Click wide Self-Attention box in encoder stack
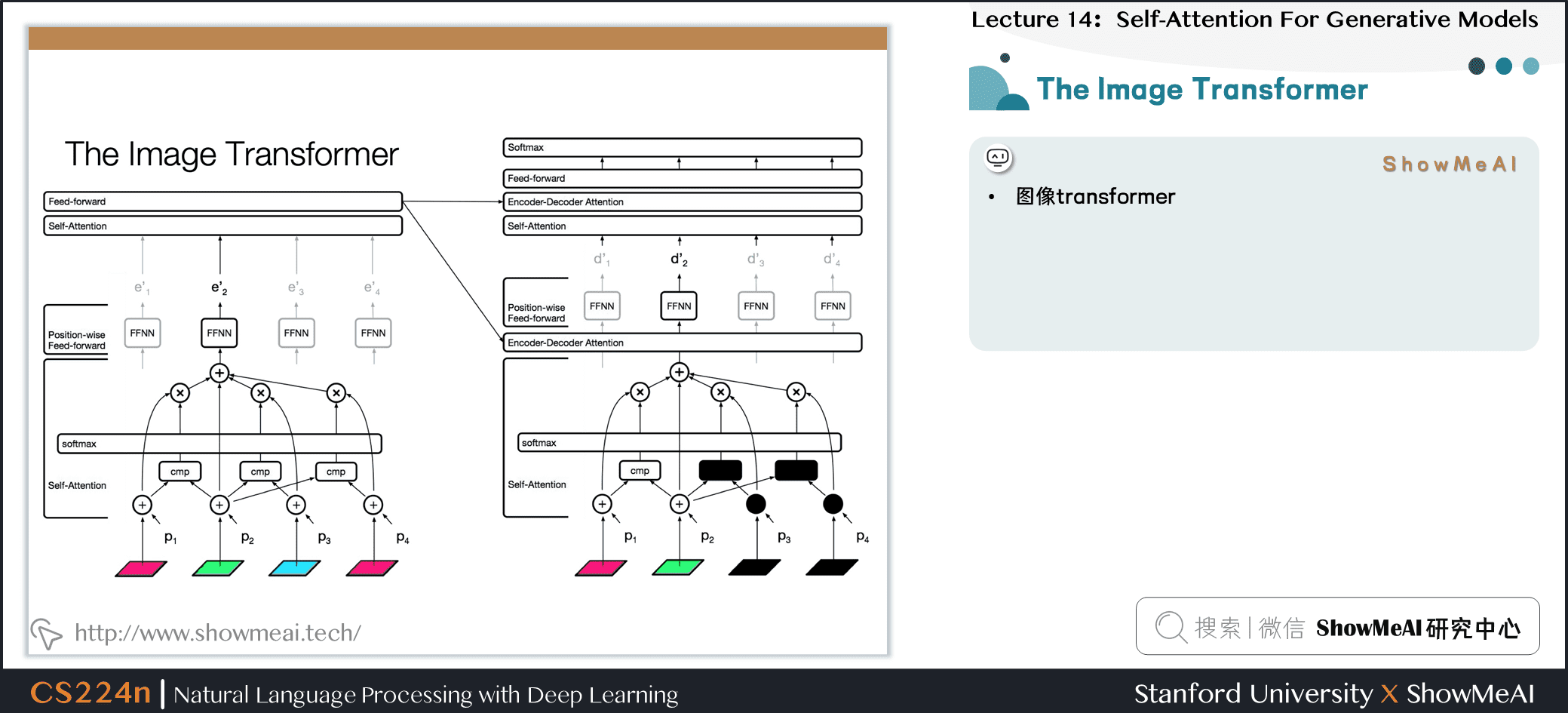The width and height of the screenshot is (1568, 713). [223, 226]
